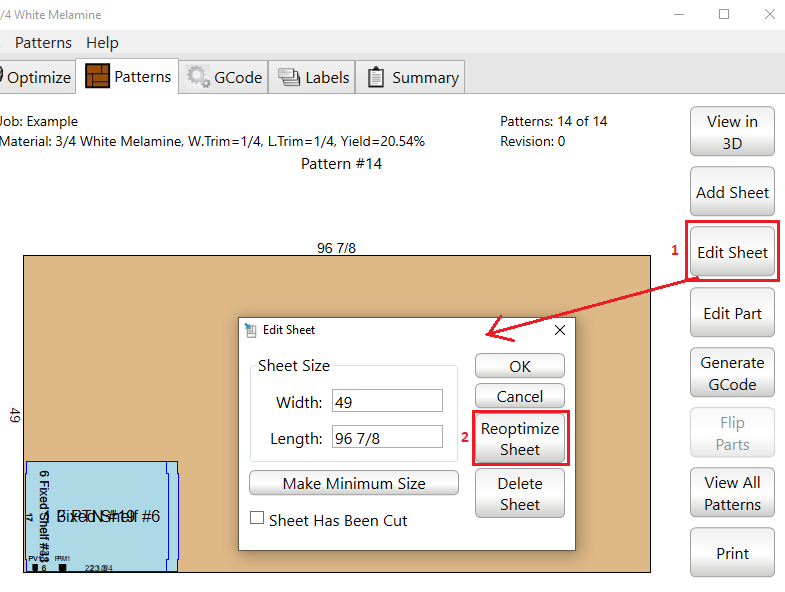Screen dimensions: 785x592
Task: Go to the Summary tab
Action: coord(413,77)
